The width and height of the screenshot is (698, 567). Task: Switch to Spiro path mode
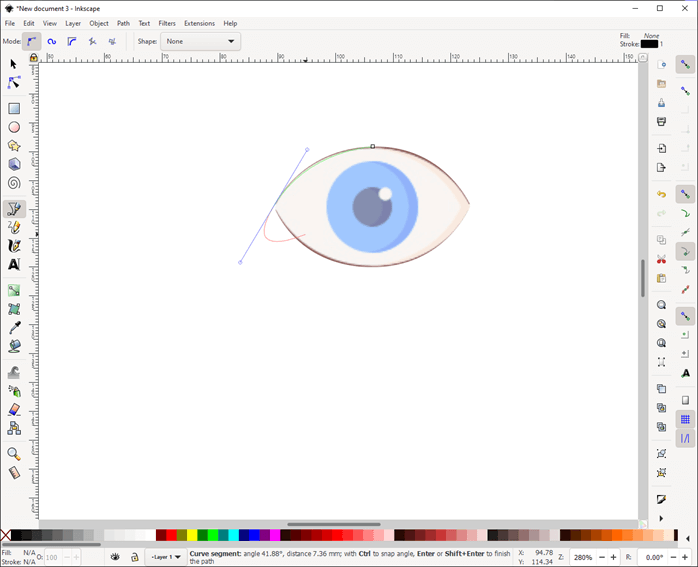click(x=52, y=42)
